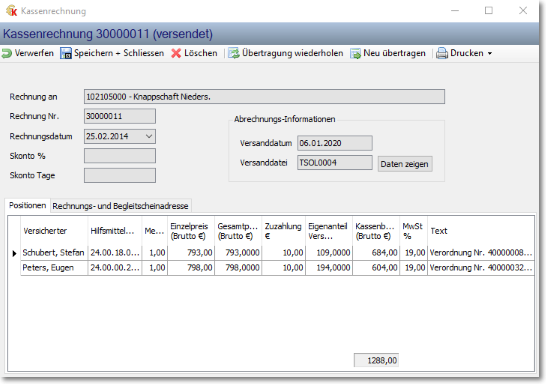Click the Übertragung wiederholen icon
Screen dimensions: 546x384
(234, 53)
